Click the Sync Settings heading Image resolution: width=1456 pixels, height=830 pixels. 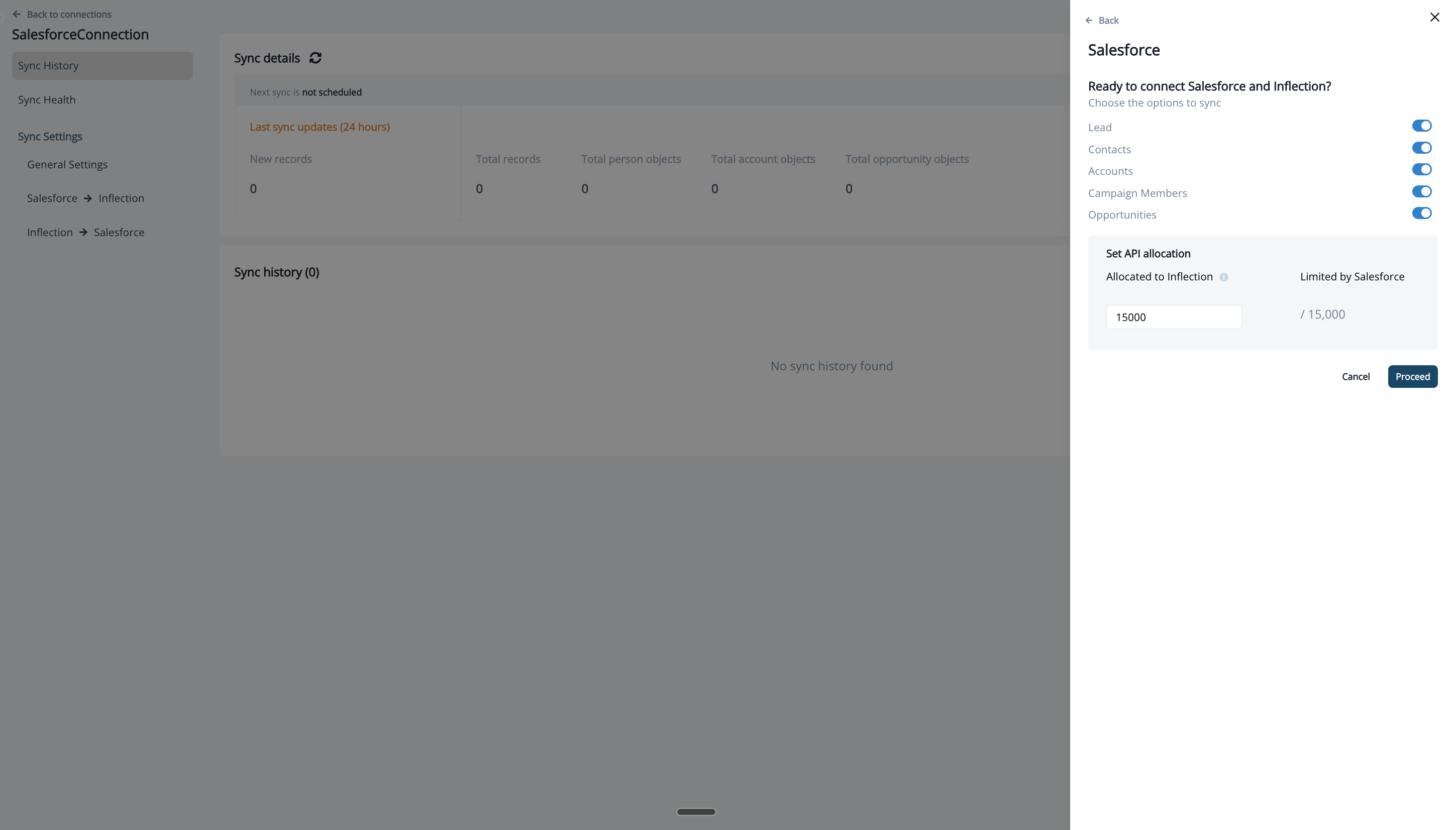point(50,136)
